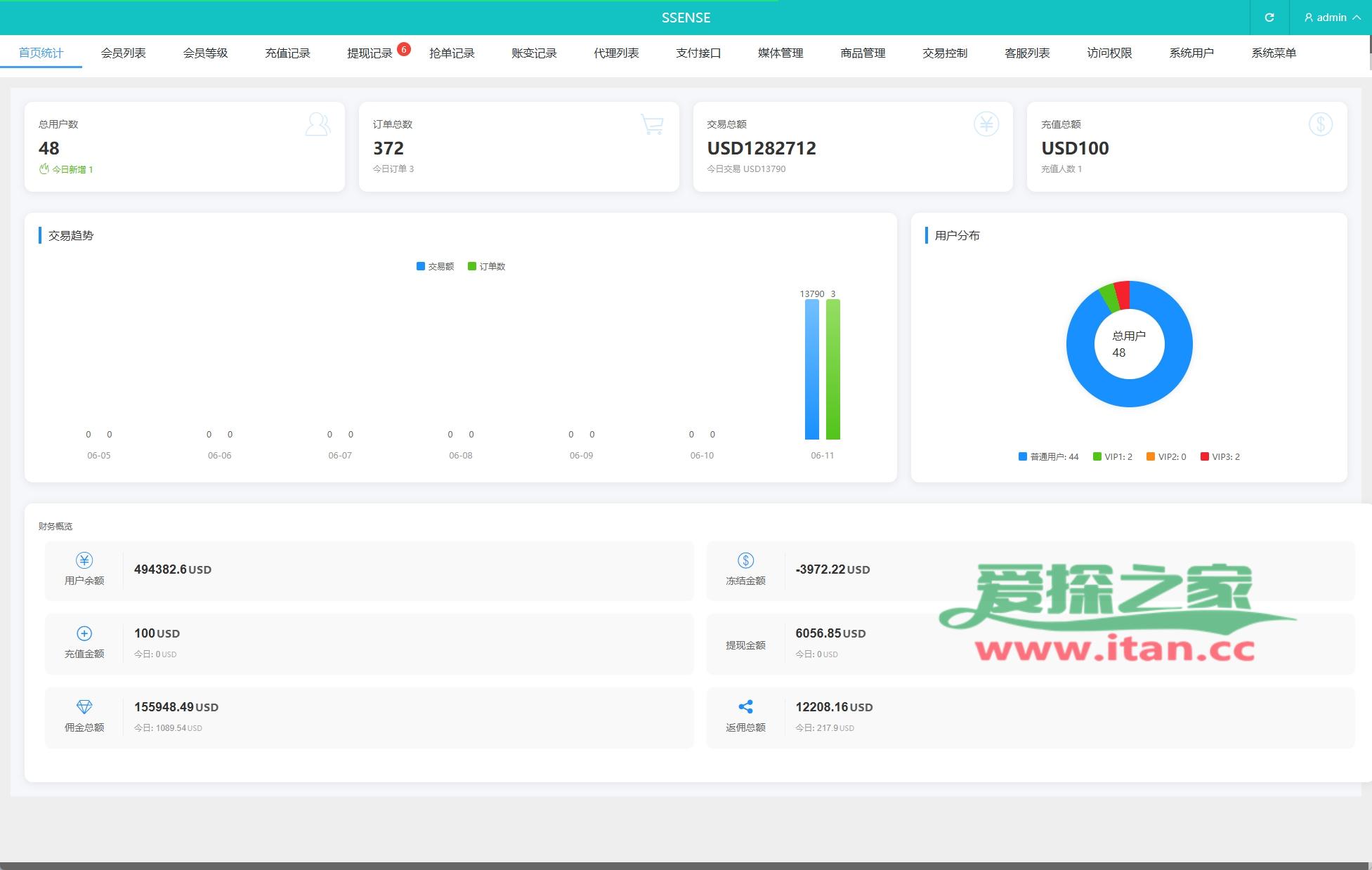Toggle the VIP1: 2 legend item
The image size is (1372, 870).
coord(1113,456)
